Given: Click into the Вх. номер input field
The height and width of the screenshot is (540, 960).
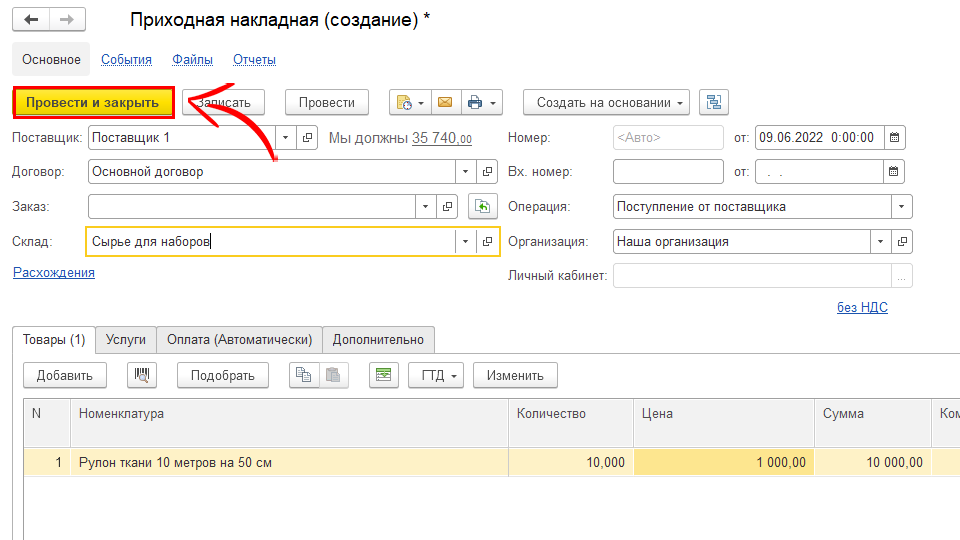Looking at the screenshot, I should [667, 171].
